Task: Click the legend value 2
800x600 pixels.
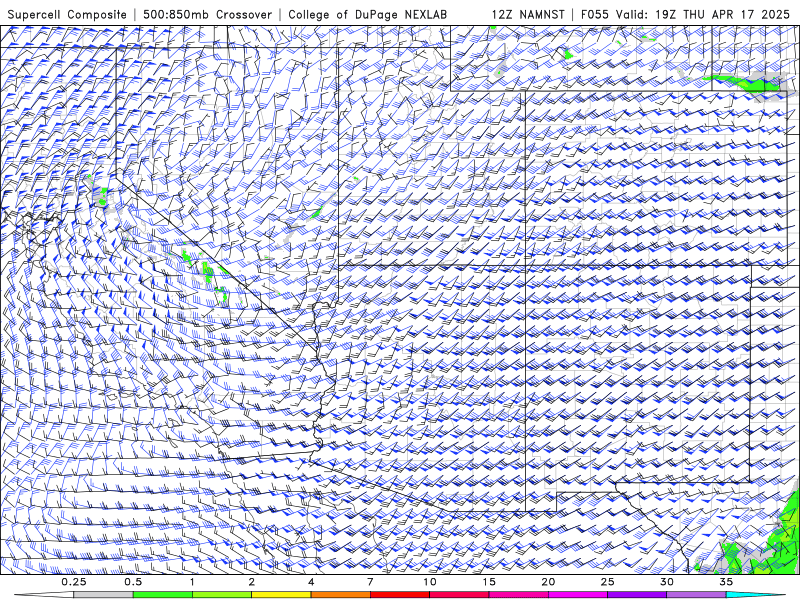Action: [x=252, y=582]
